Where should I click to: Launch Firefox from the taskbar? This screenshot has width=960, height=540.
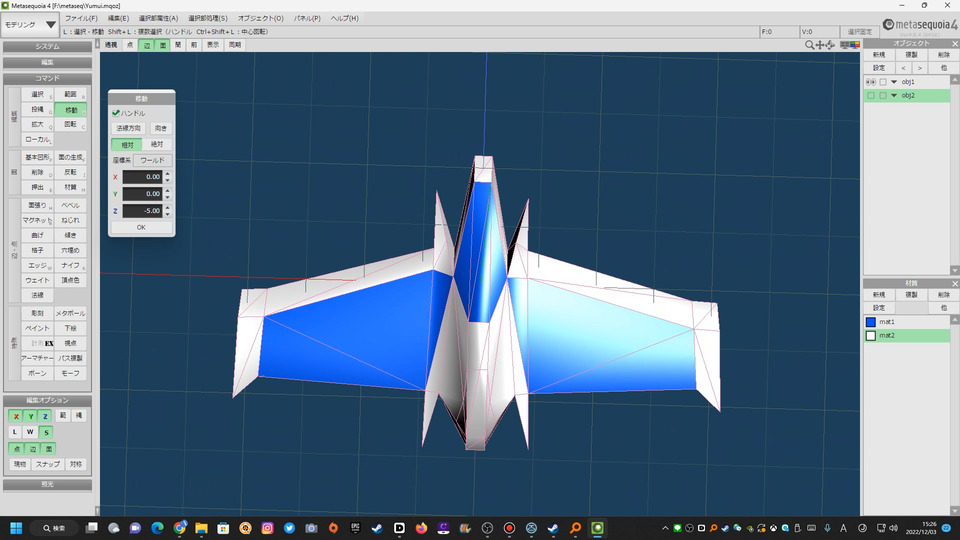(x=421, y=527)
